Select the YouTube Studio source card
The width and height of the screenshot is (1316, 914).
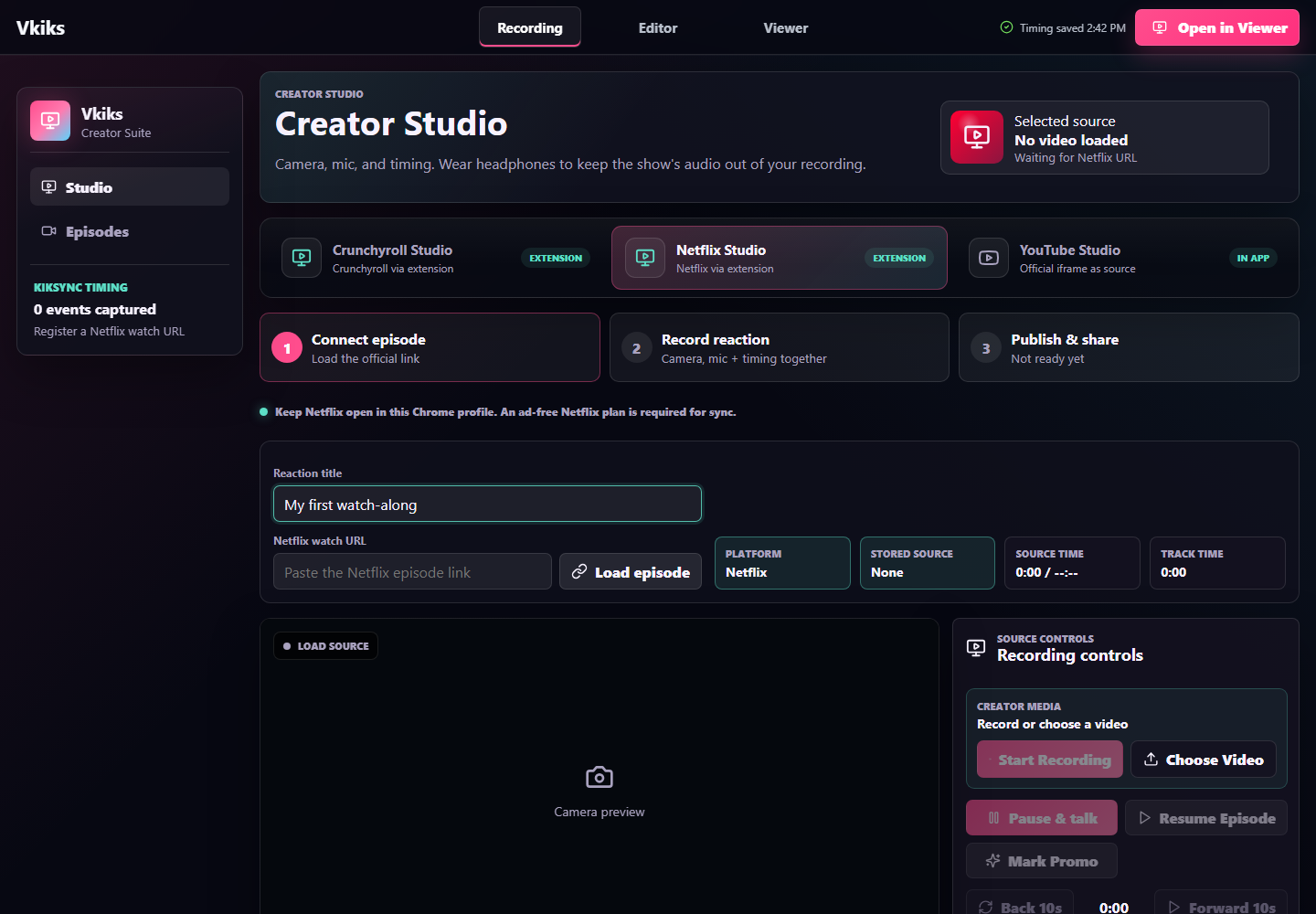pos(1123,258)
